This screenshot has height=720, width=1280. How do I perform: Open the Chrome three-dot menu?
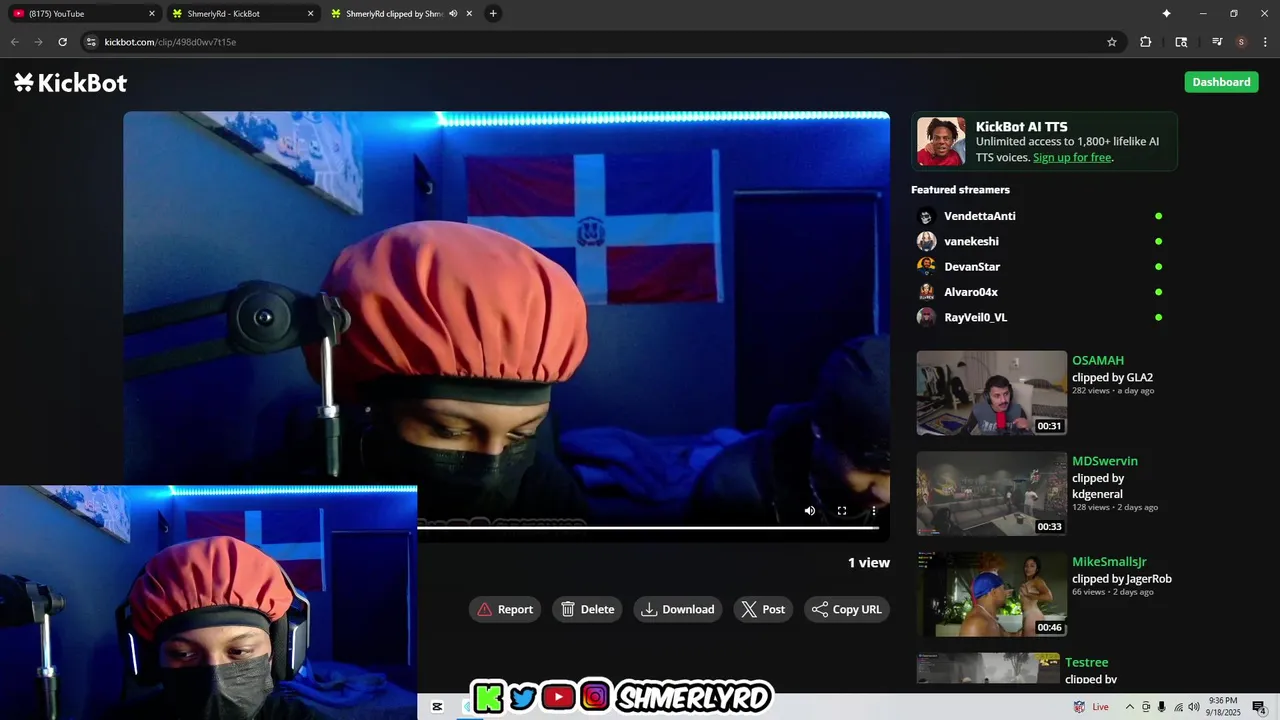point(1266,42)
